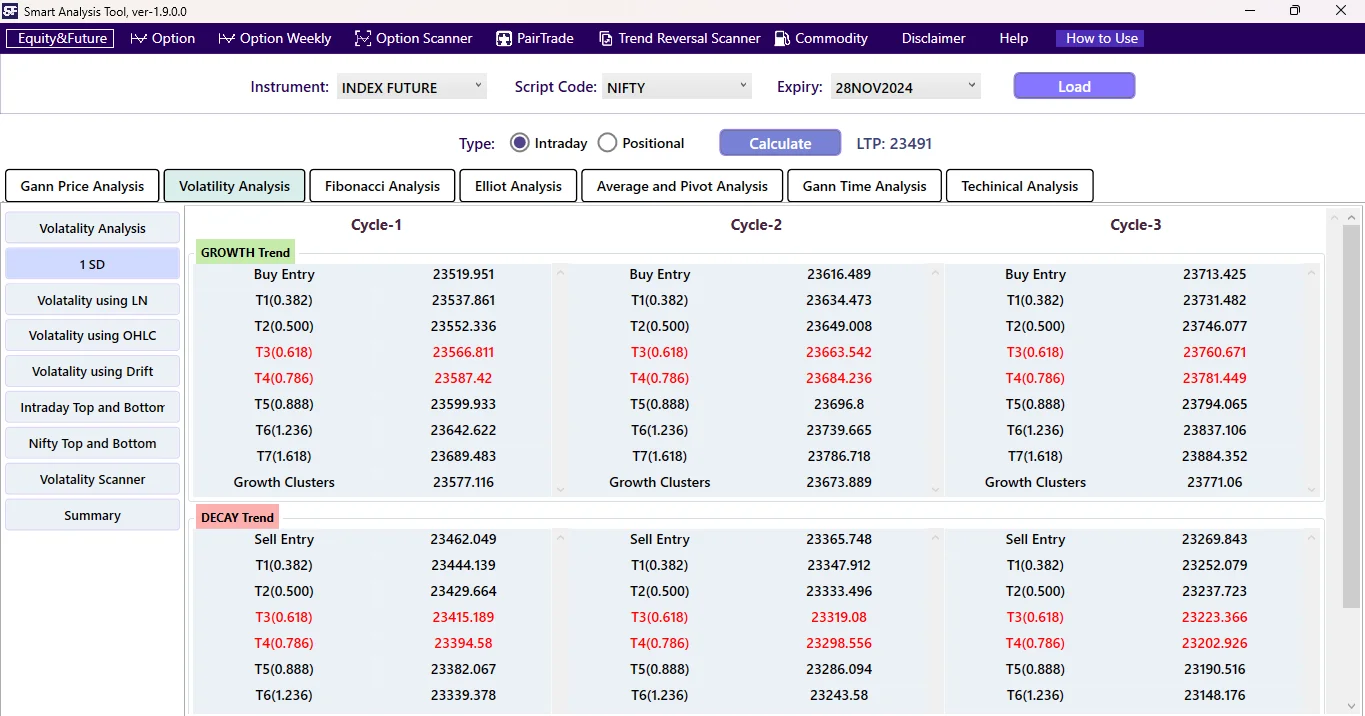Image resolution: width=1365 pixels, height=716 pixels.
Task: Click the Calculate button
Action: pyautogui.click(x=780, y=142)
